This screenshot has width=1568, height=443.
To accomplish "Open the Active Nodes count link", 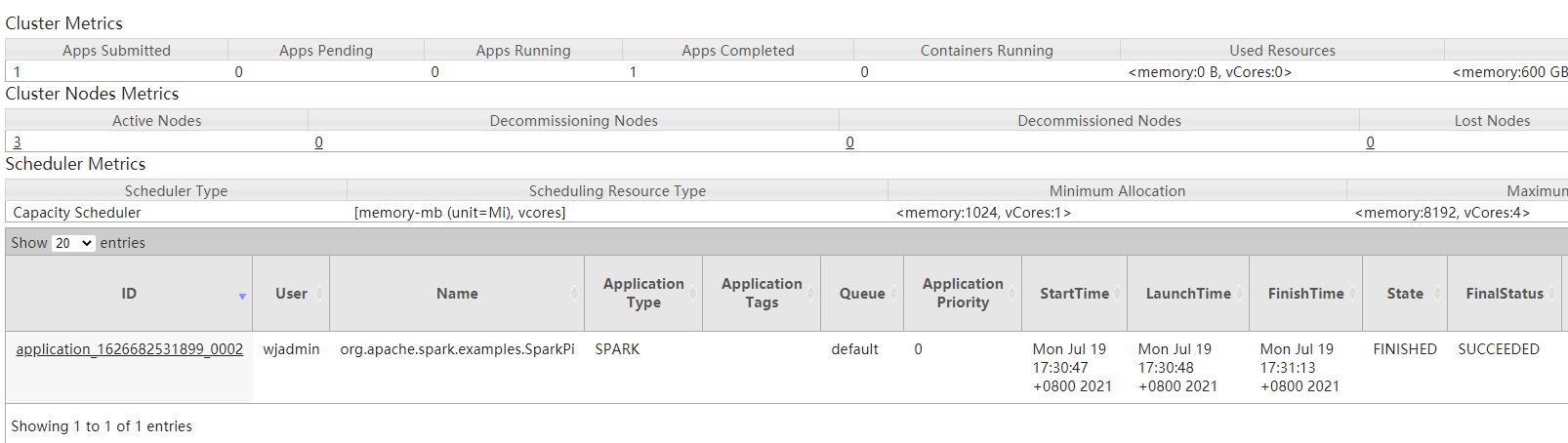I will [17, 142].
